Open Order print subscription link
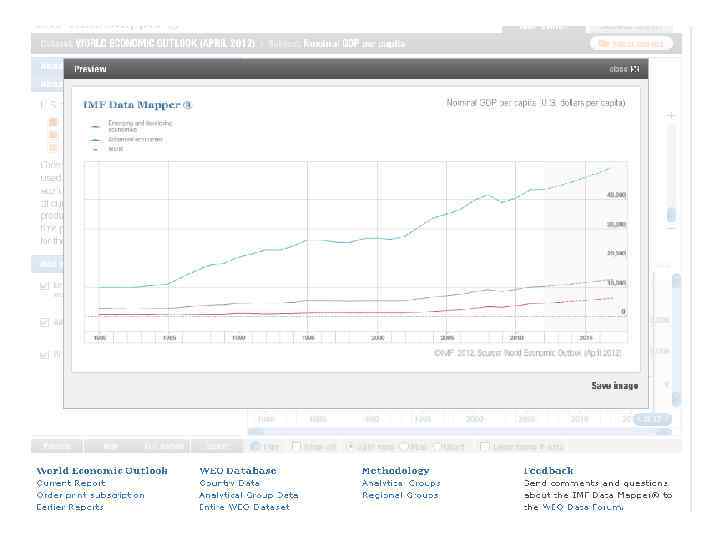The height and width of the screenshot is (540, 720). point(90,495)
